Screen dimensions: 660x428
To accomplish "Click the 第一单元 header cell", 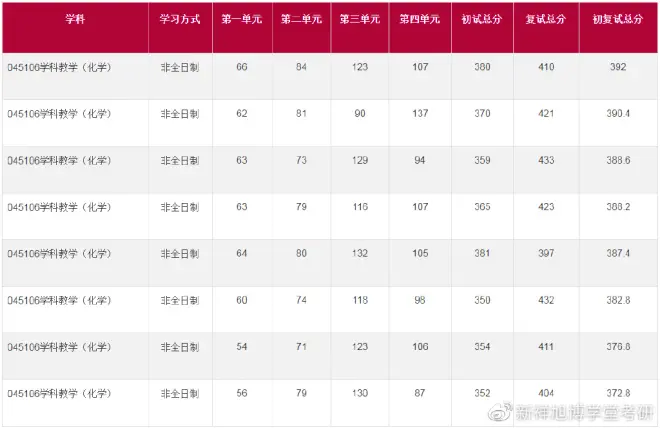I will point(241,20).
